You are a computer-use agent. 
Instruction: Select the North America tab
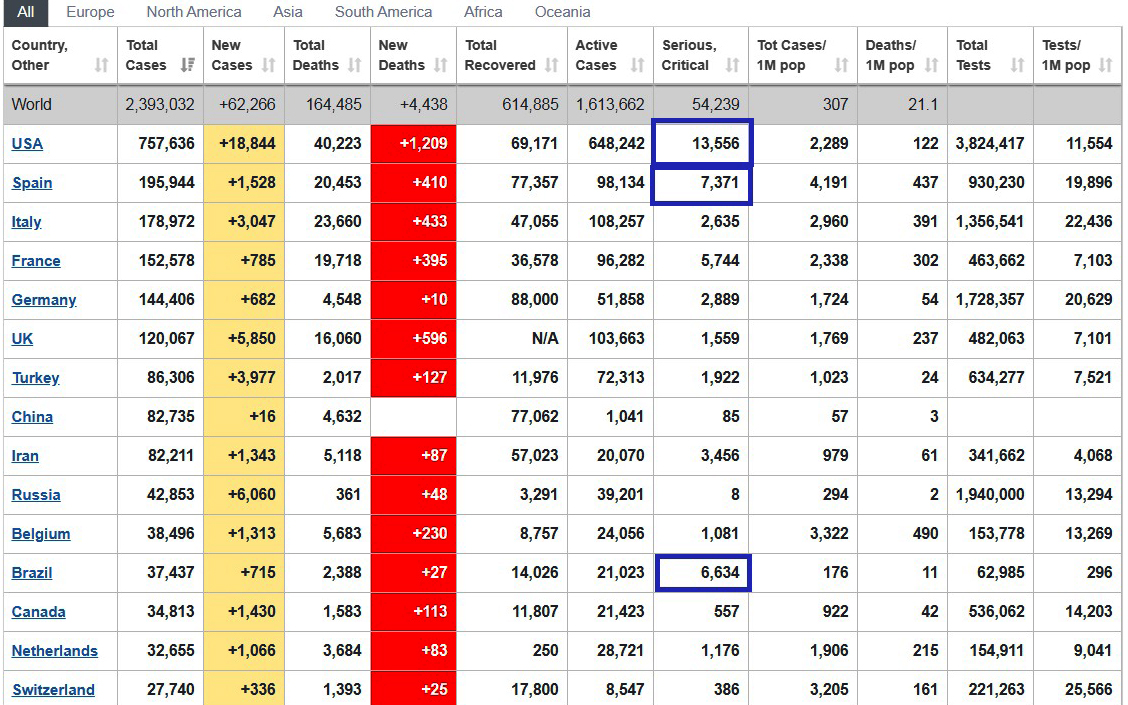coord(194,12)
